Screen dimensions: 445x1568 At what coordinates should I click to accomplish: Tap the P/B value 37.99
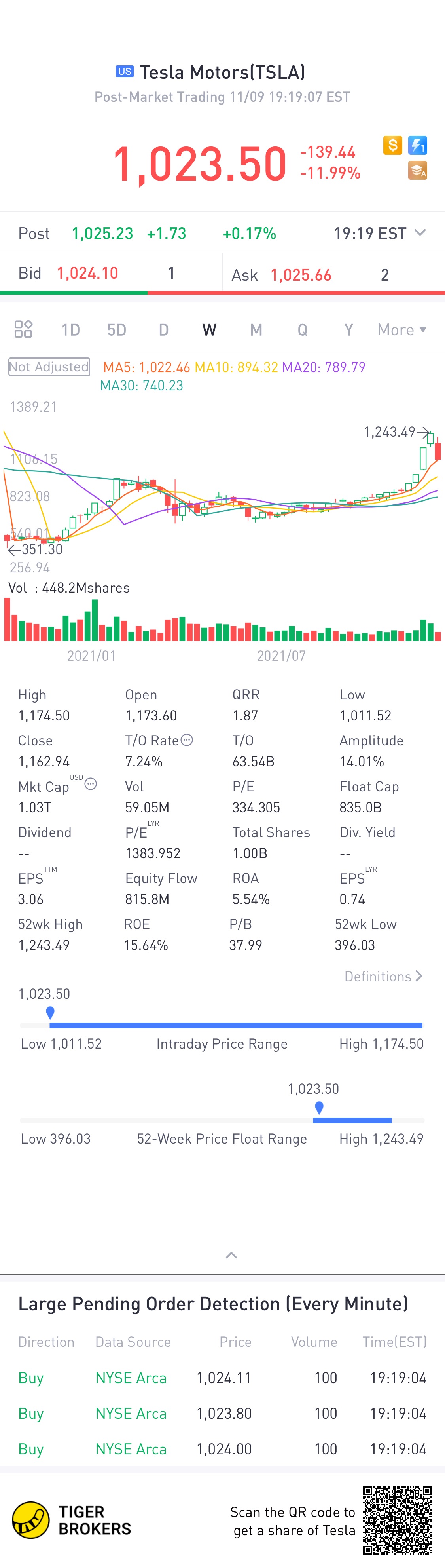coord(246,945)
